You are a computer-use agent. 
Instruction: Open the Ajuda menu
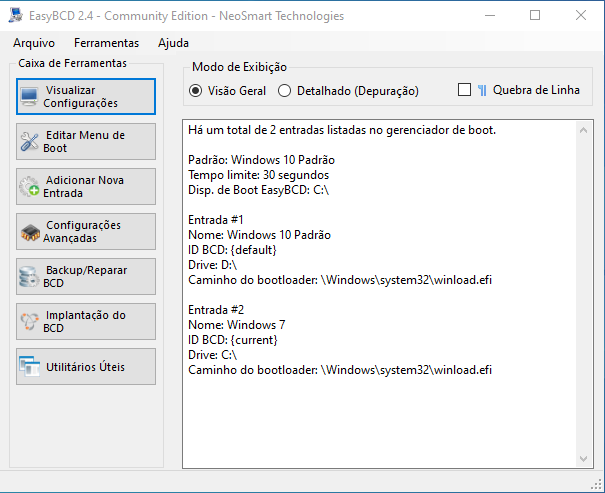pyautogui.click(x=173, y=43)
